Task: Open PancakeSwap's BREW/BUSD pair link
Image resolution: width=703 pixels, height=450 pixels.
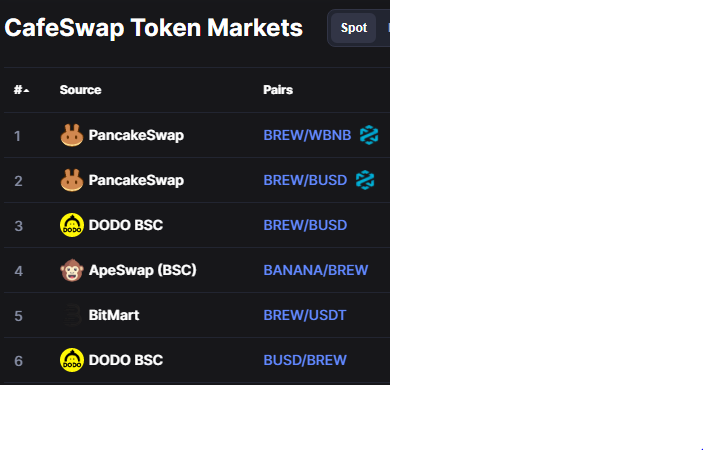Action: (305, 180)
